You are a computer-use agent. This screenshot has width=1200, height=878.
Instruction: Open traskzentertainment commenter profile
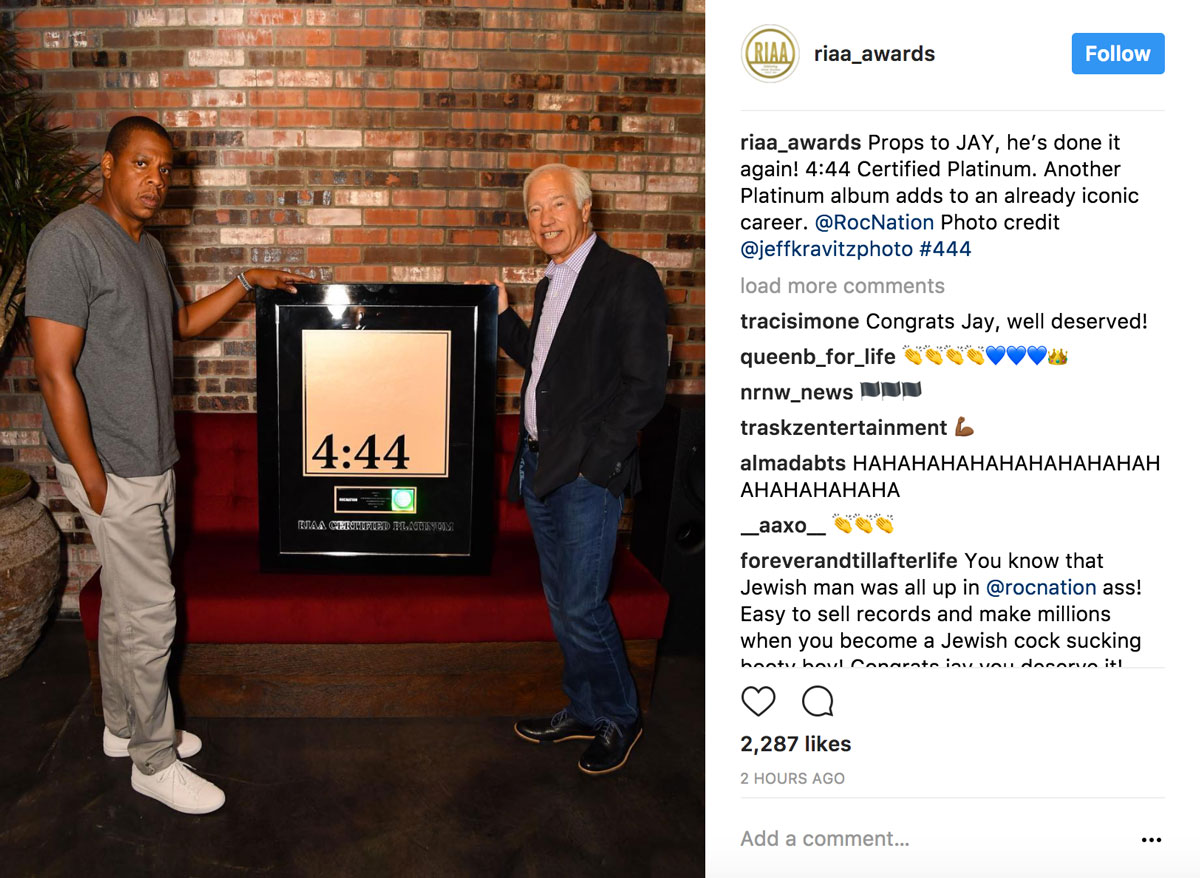(x=844, y=428)
